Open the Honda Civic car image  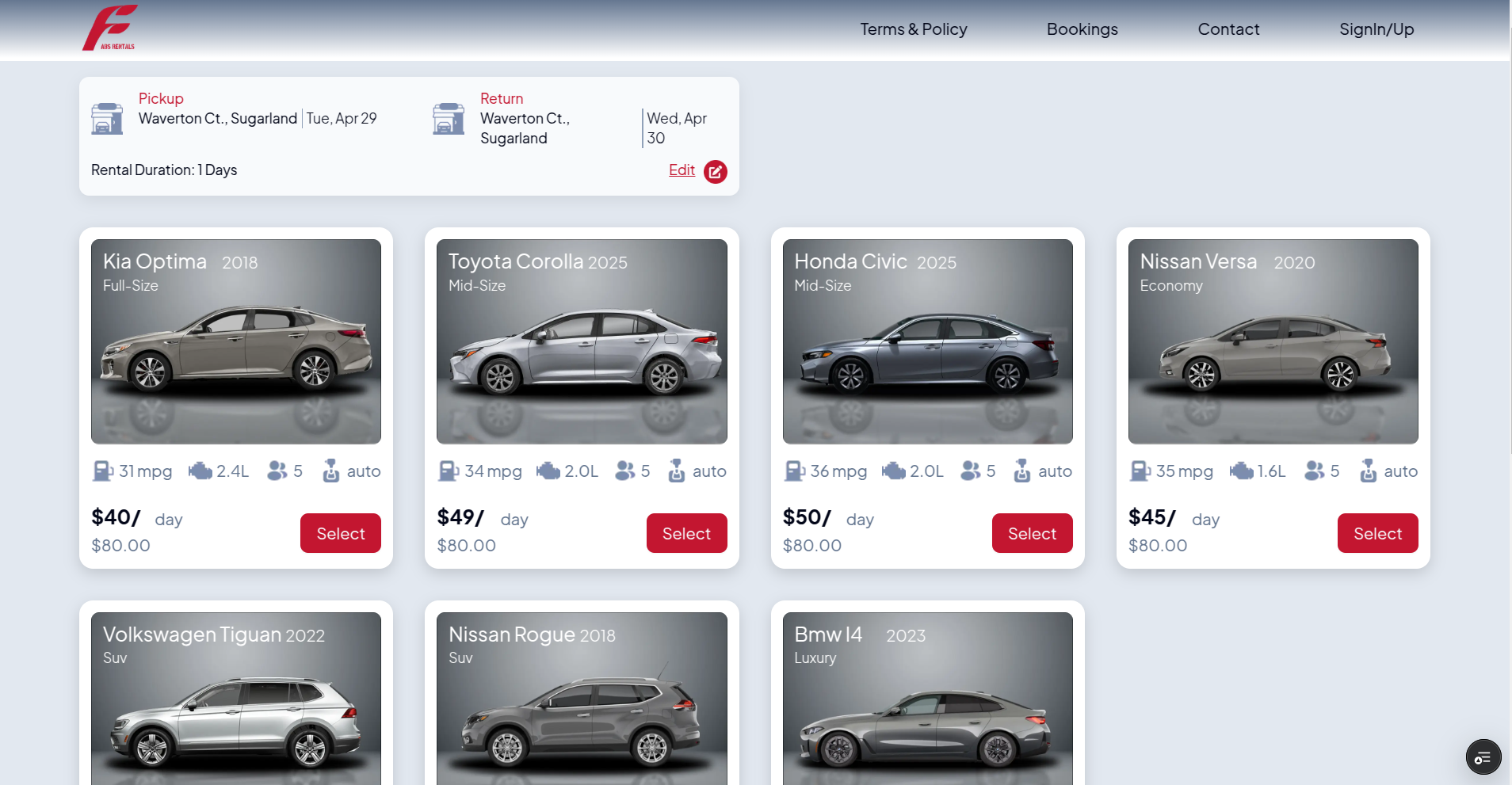pyautogui.click(x=928, y=341)
